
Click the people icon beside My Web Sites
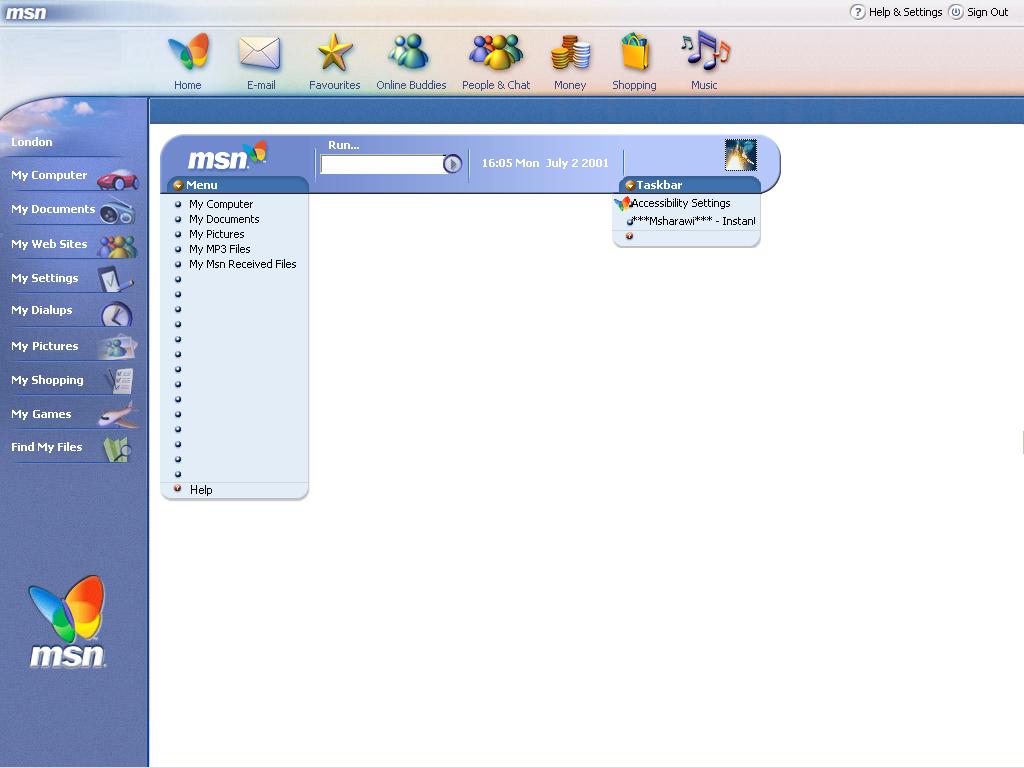coord(118,246)
